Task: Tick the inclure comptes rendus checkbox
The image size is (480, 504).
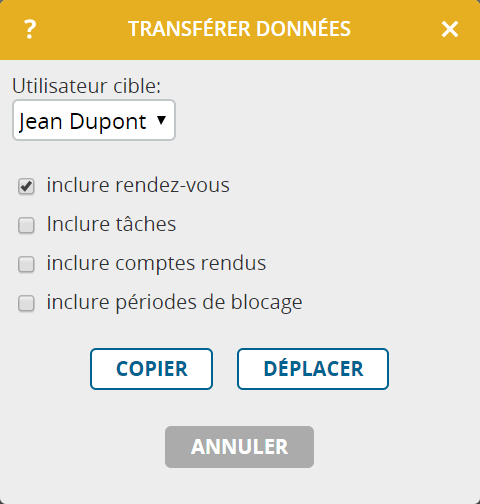Action: pos(26,264)
